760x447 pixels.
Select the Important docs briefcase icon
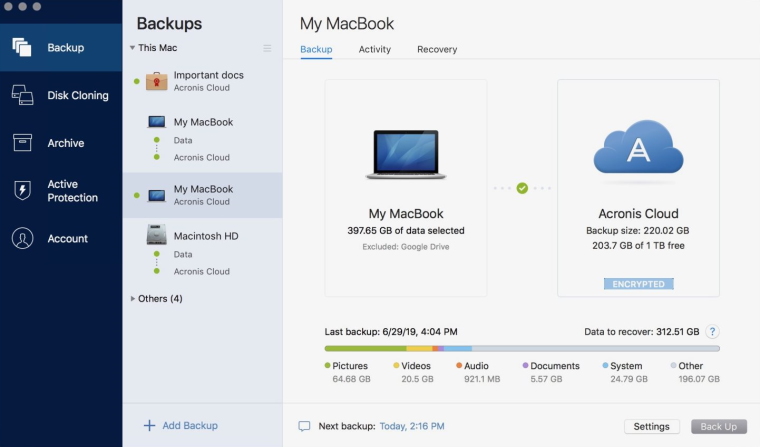[157, 81]
